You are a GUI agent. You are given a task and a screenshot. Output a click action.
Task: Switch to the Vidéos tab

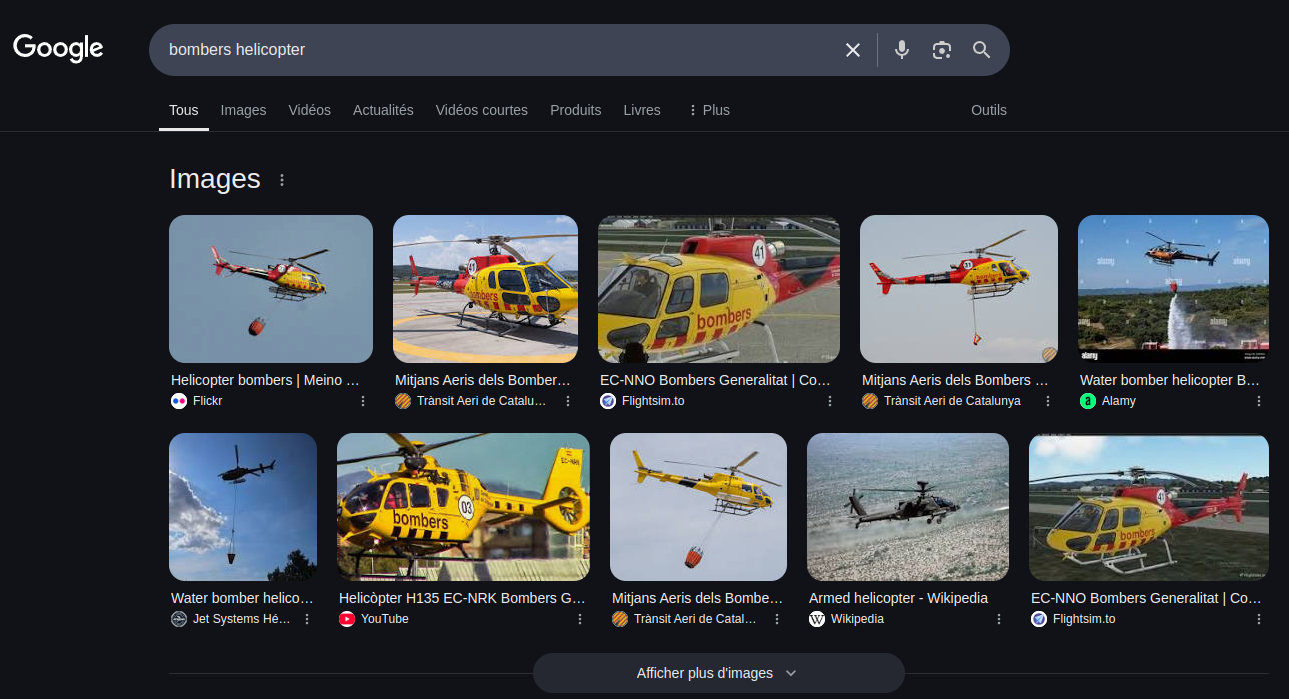pyautogui.click(x=309, y=110)
